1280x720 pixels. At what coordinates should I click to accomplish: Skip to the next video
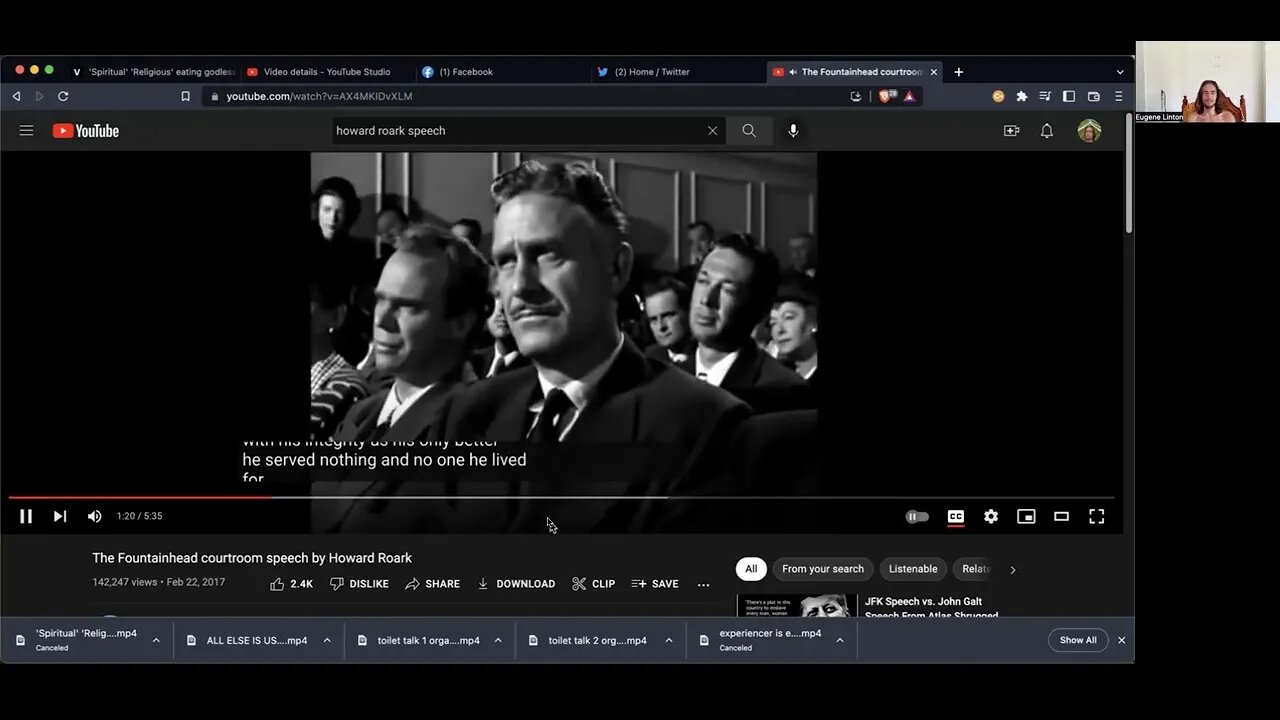pyautogui.click(x=60, y=516)
